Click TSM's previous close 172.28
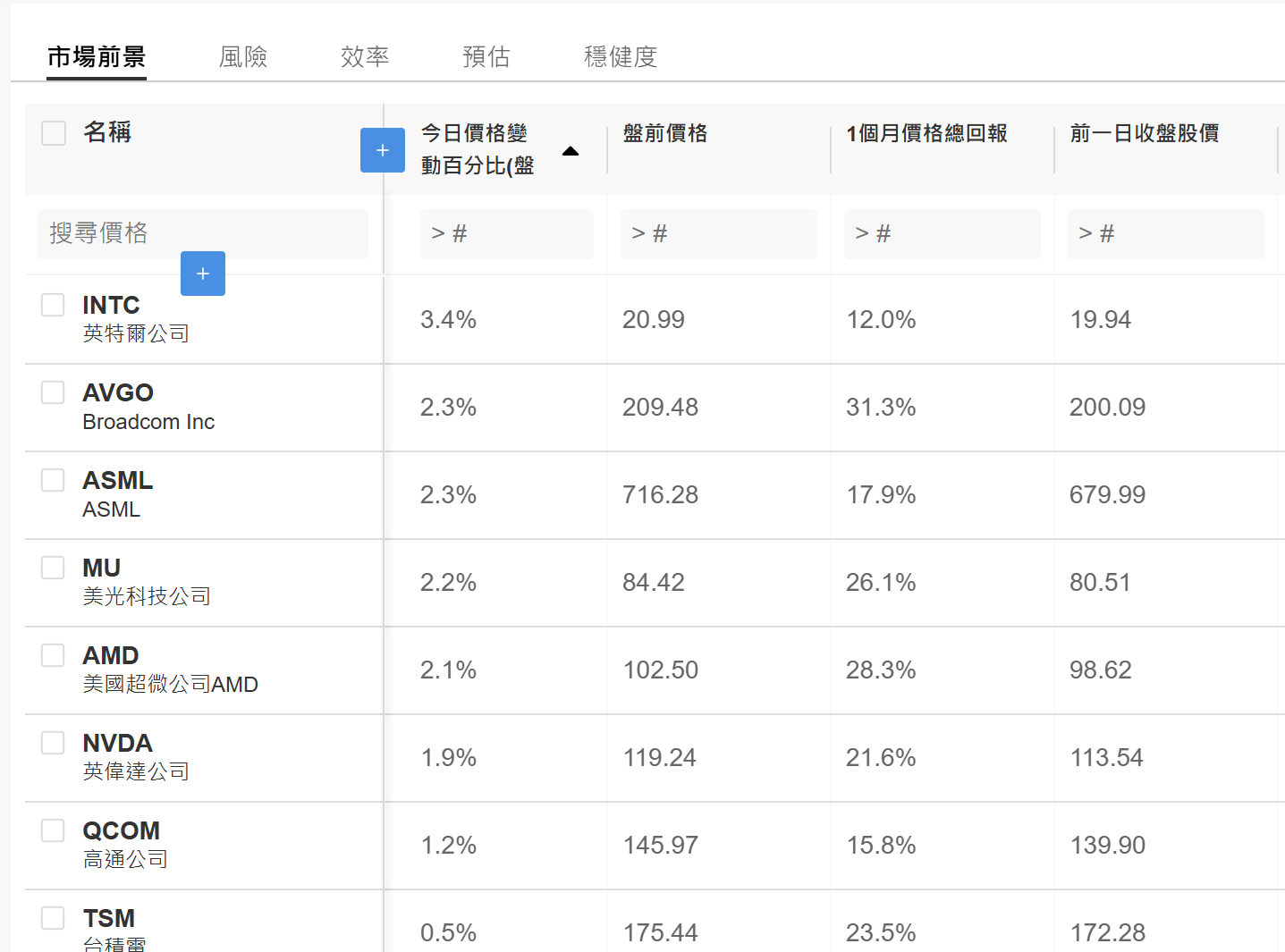1285x952 pixels. pyautogui.click(x=1107, y=932)
